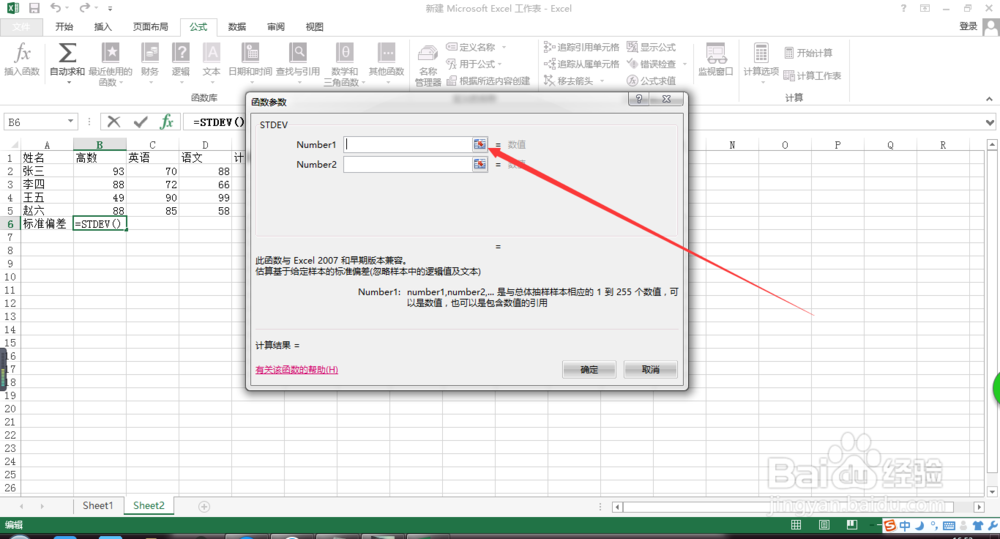Confirm the formula entry with checkmark icon
This screenshot has height=539, width=1000.
pos(140,122)
